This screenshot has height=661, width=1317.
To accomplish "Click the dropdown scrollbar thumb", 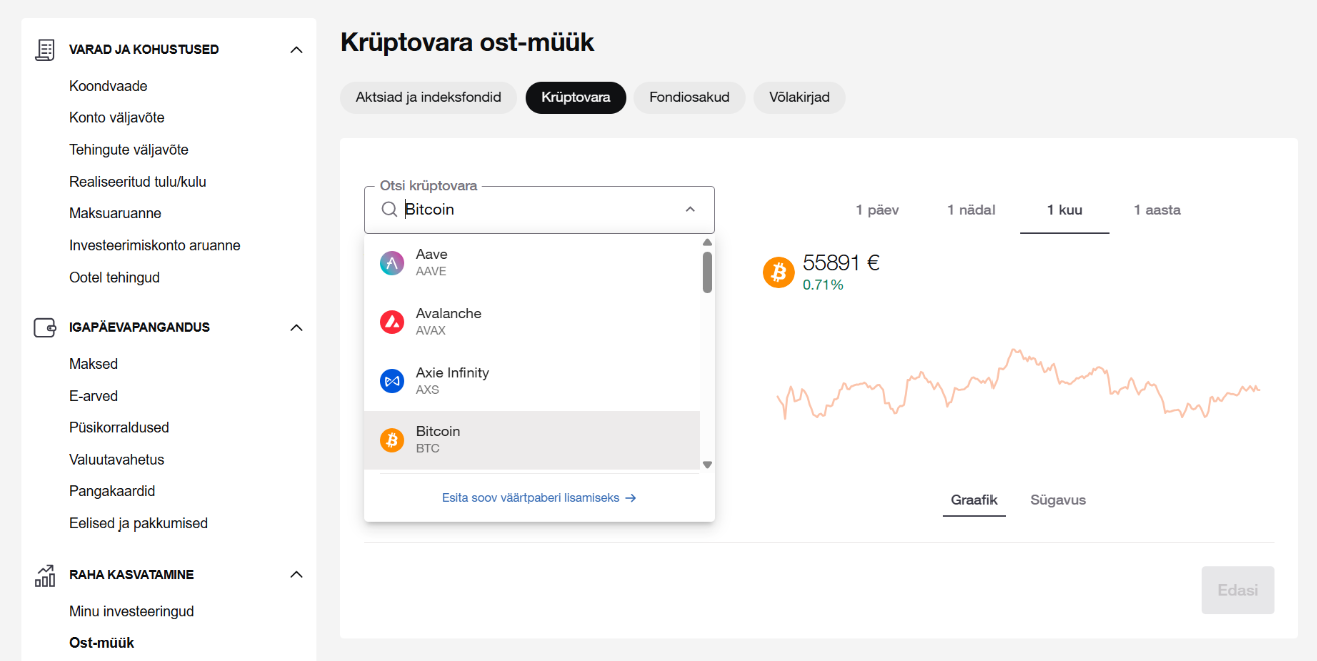I will click(707, 272).
